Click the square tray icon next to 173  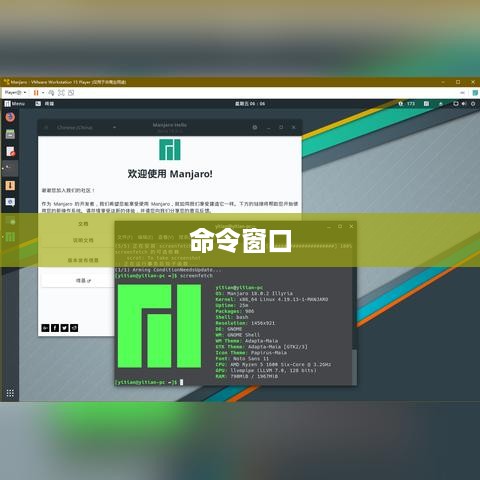tap(426, 104)
